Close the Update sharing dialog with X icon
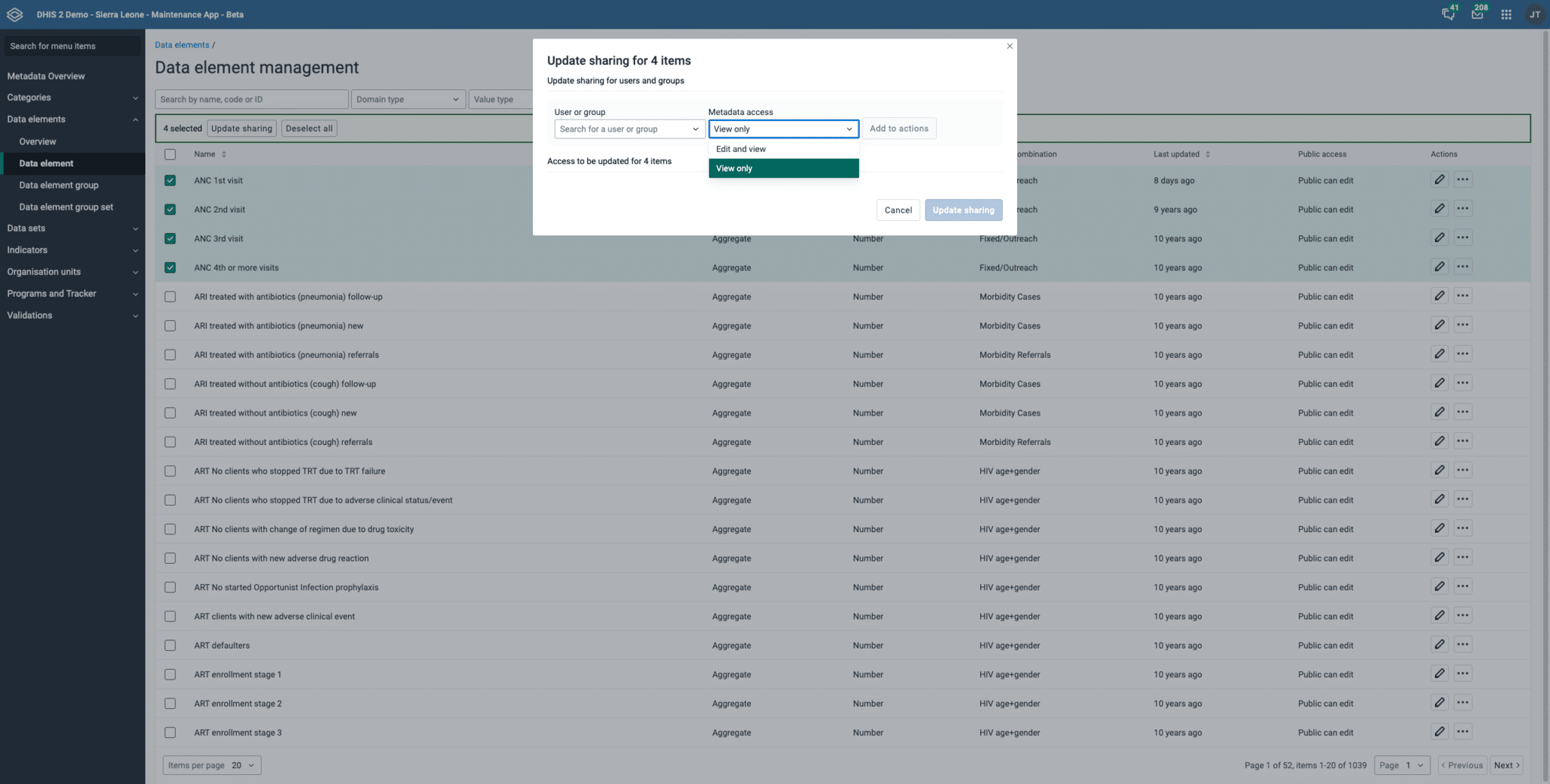 [1009, 45]
